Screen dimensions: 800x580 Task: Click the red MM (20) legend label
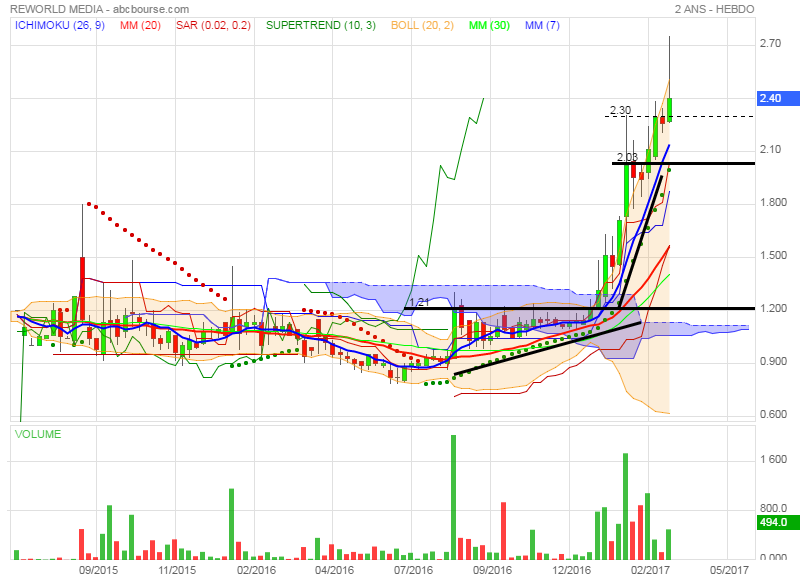(x=140, y=25)
